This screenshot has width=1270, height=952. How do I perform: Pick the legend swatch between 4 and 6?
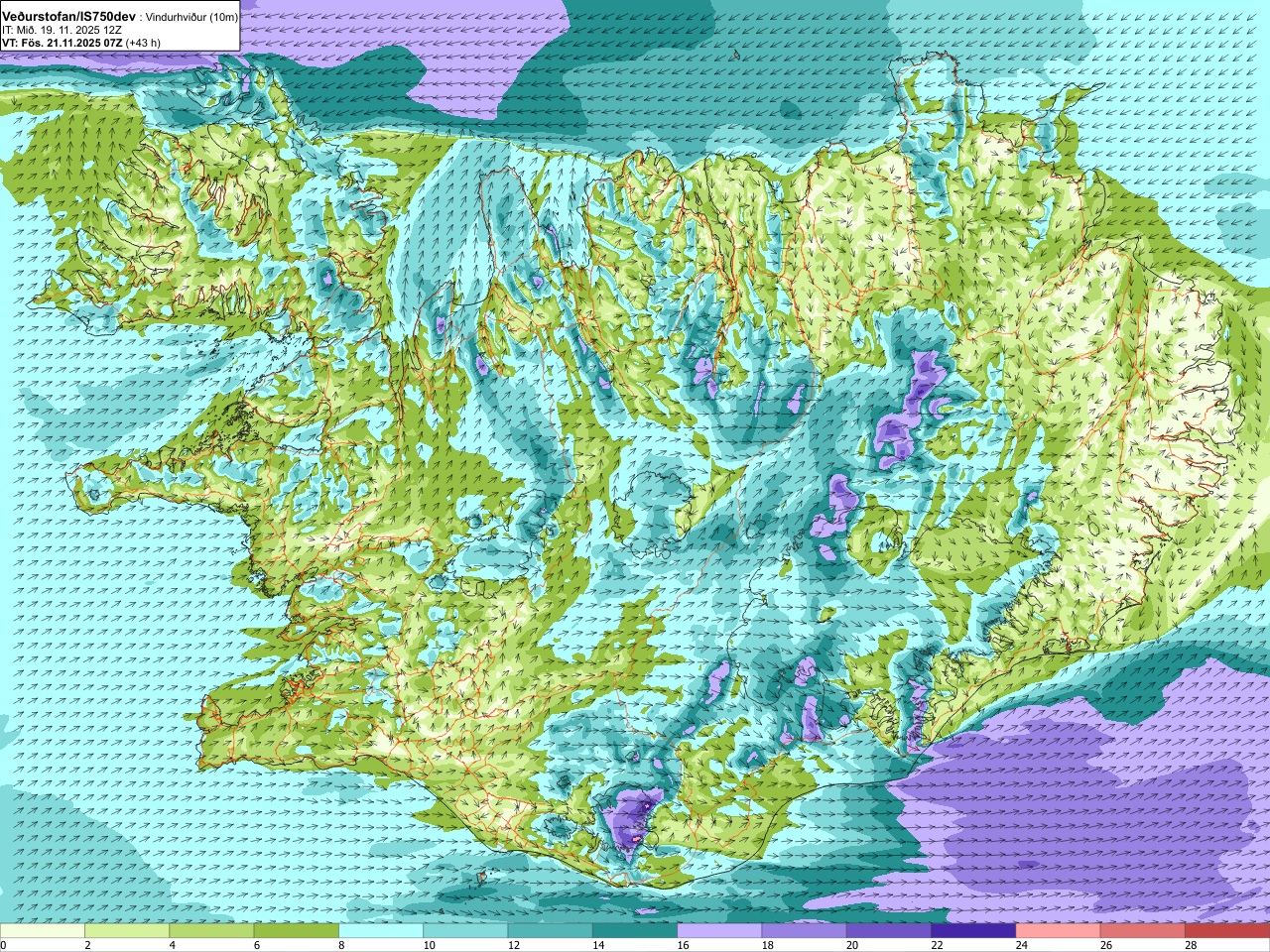(x=211, y=931)
